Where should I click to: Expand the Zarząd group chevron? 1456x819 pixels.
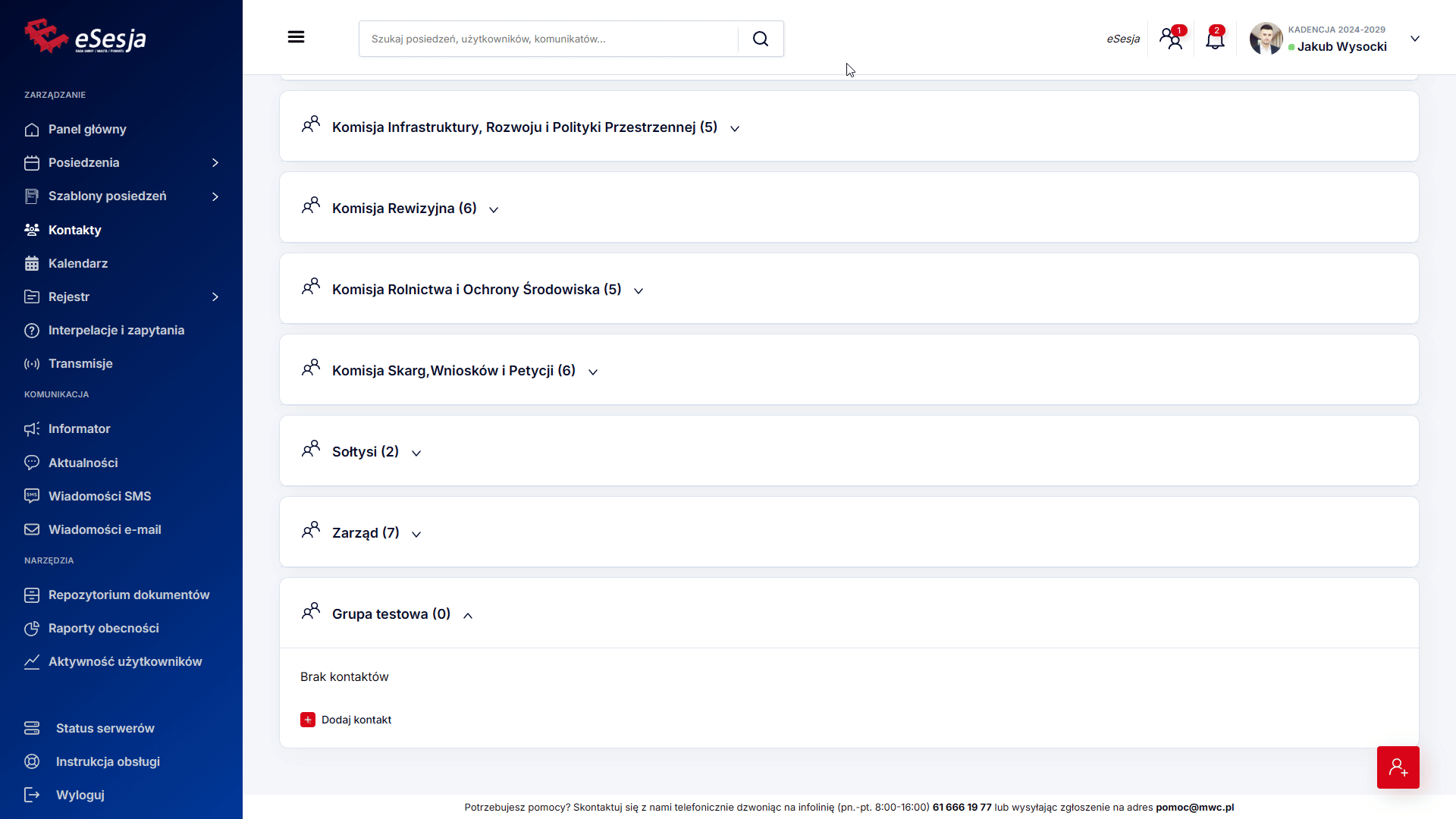tap(416, 535)
